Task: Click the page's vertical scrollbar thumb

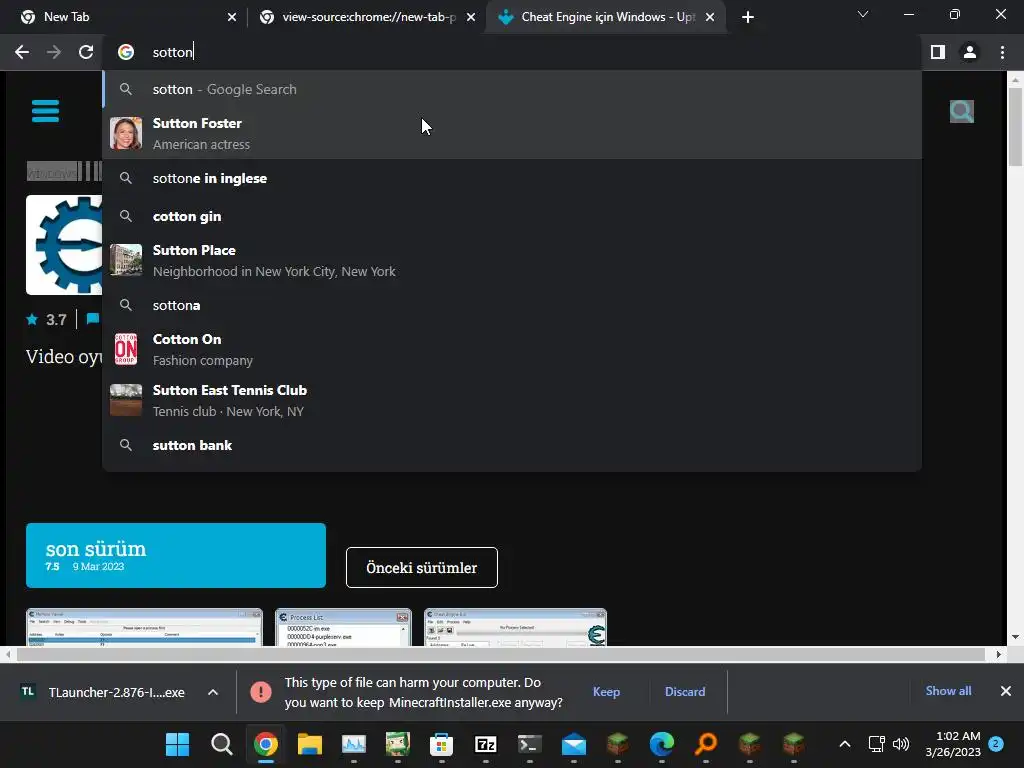Action: (1015, 127)
